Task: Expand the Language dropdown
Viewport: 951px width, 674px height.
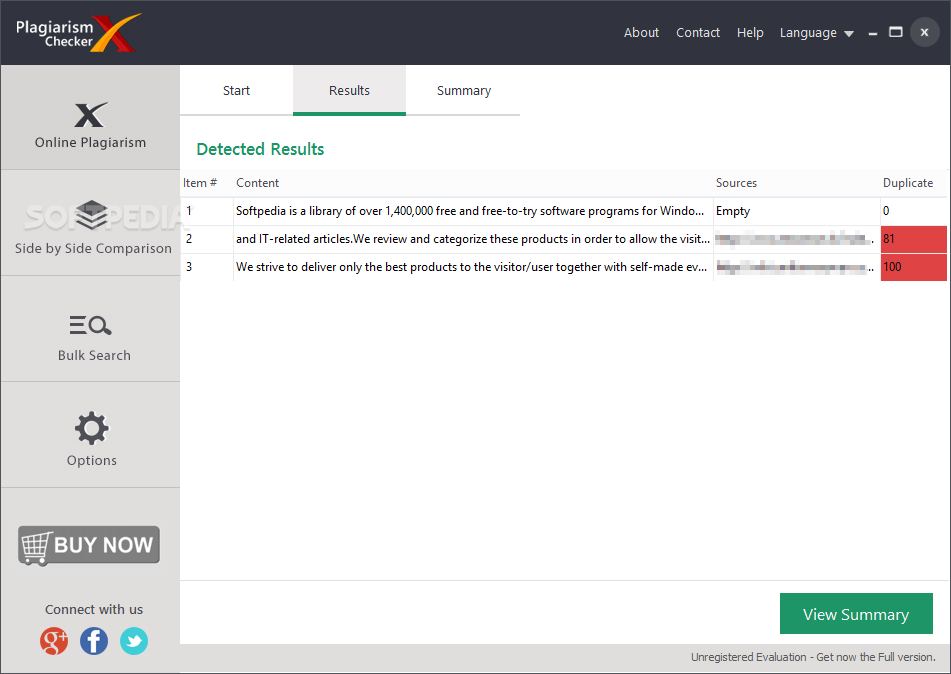Action: pyautogui.click(x=816, y=33)
